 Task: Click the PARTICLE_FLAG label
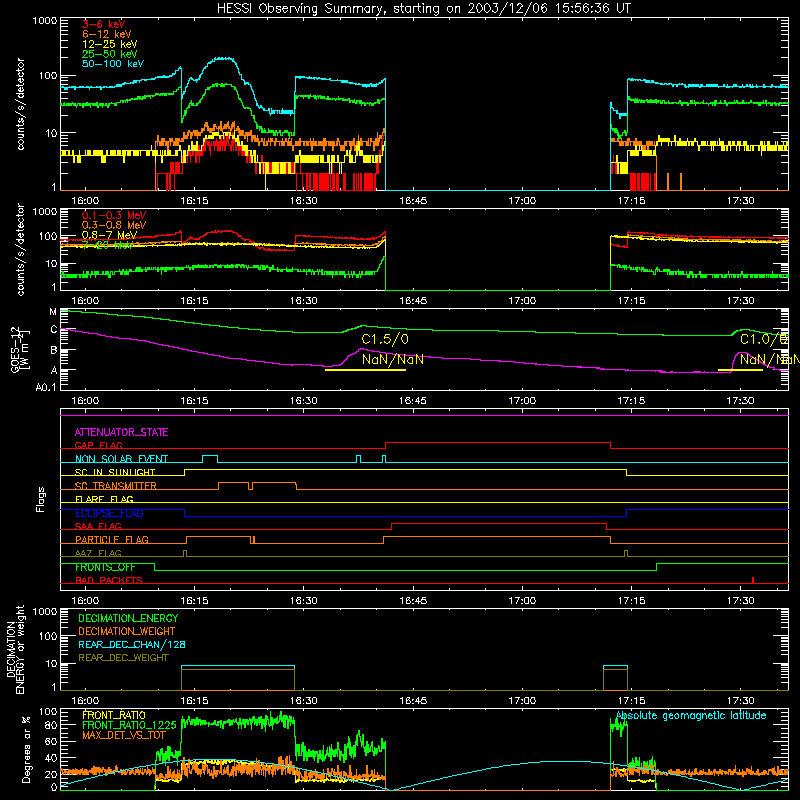(112, 540)
